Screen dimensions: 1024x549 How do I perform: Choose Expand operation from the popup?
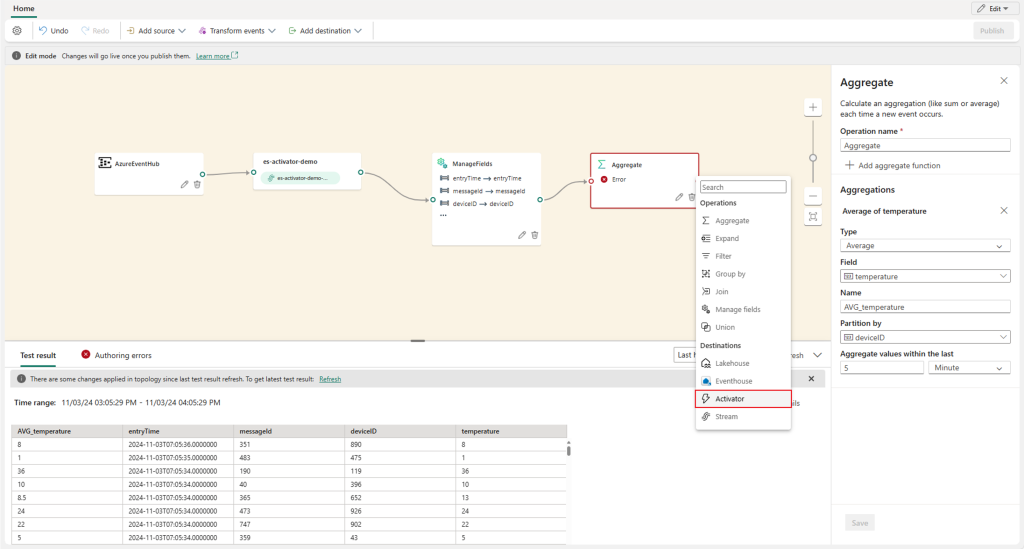click(743, 238)
